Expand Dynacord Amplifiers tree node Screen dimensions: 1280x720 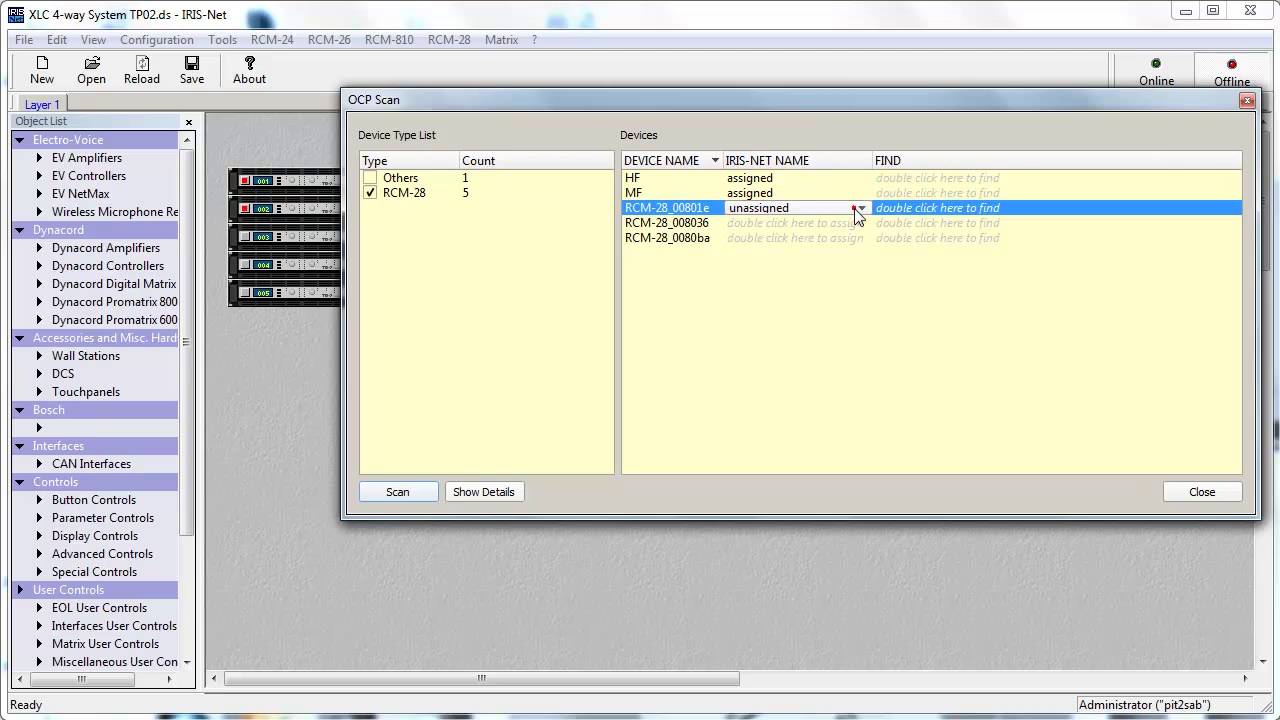pos(39,248)
